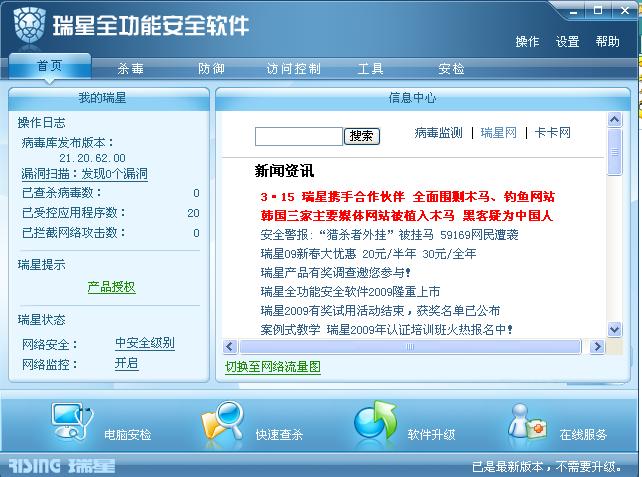Open the 产品授权 link
The height and width of the screenshot is (477, 642).
111,287
